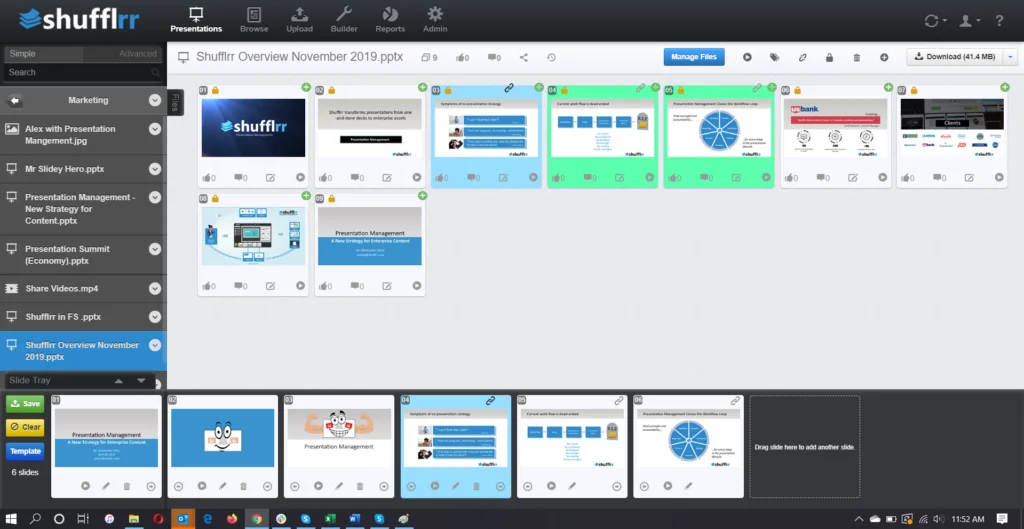
Task: Open the Presentations section
Action: click(196, 20)
